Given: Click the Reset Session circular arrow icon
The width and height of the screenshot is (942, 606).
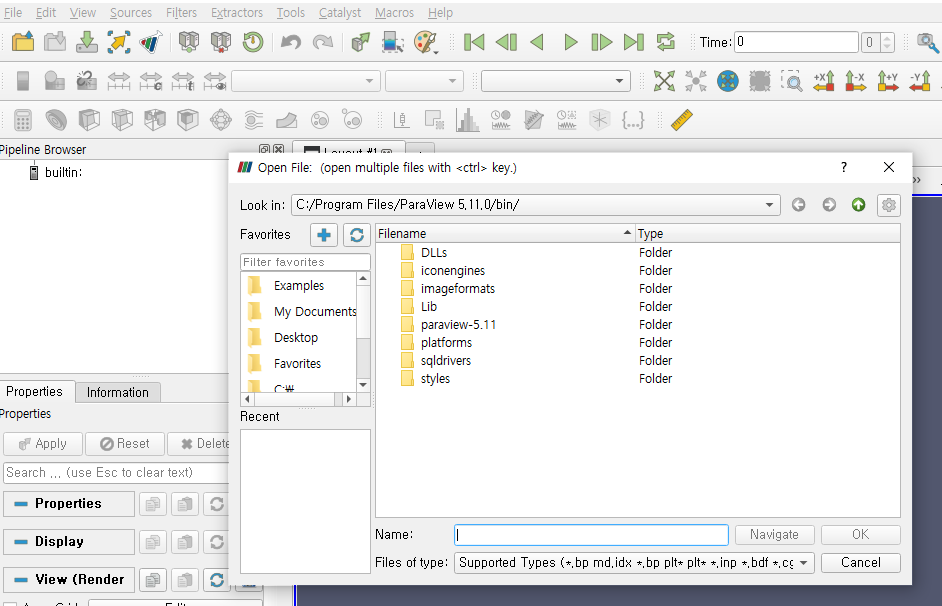Looking at the screenshot, I should [253, 42].
